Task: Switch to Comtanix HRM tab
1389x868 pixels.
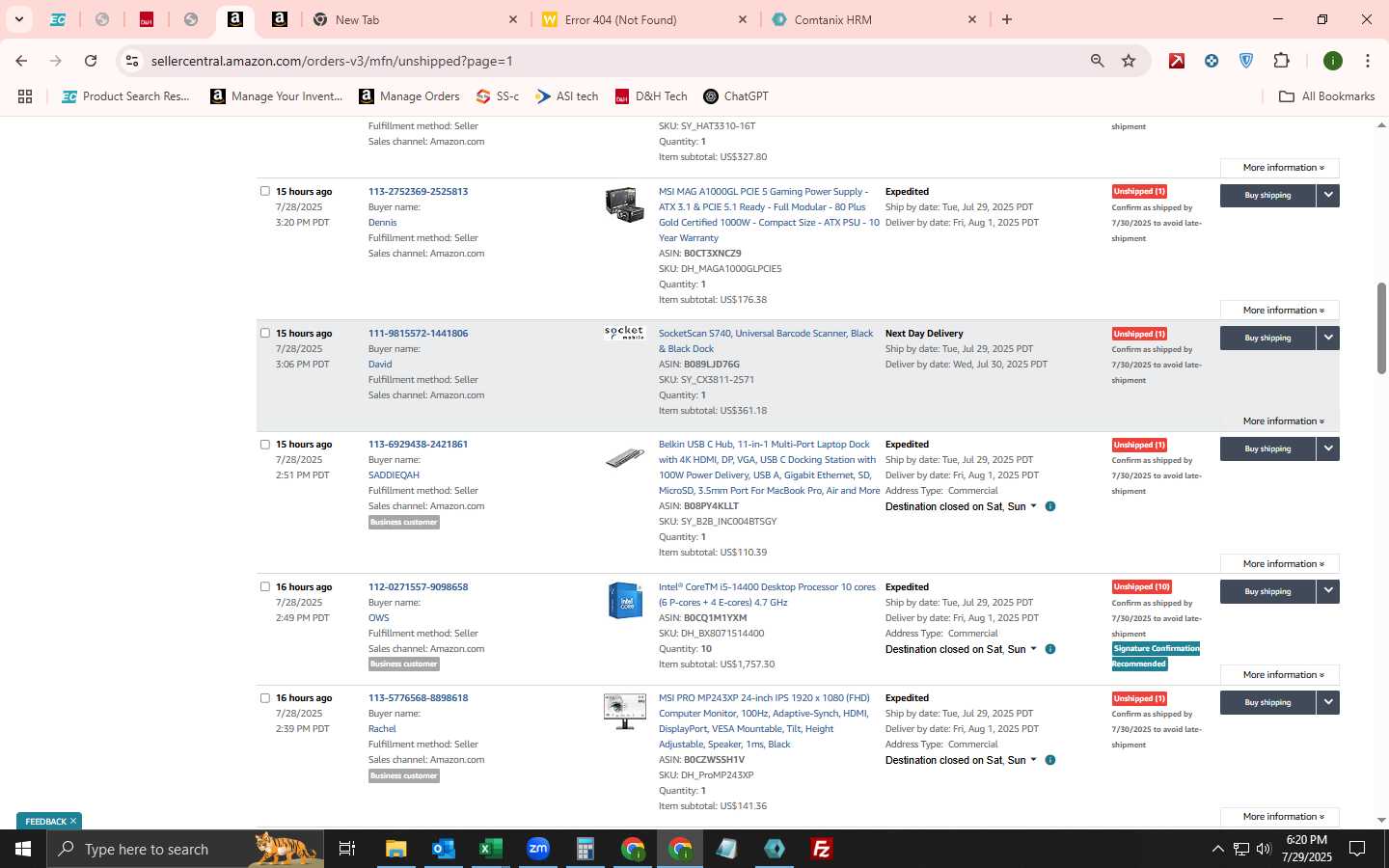Action: [874, 19]
